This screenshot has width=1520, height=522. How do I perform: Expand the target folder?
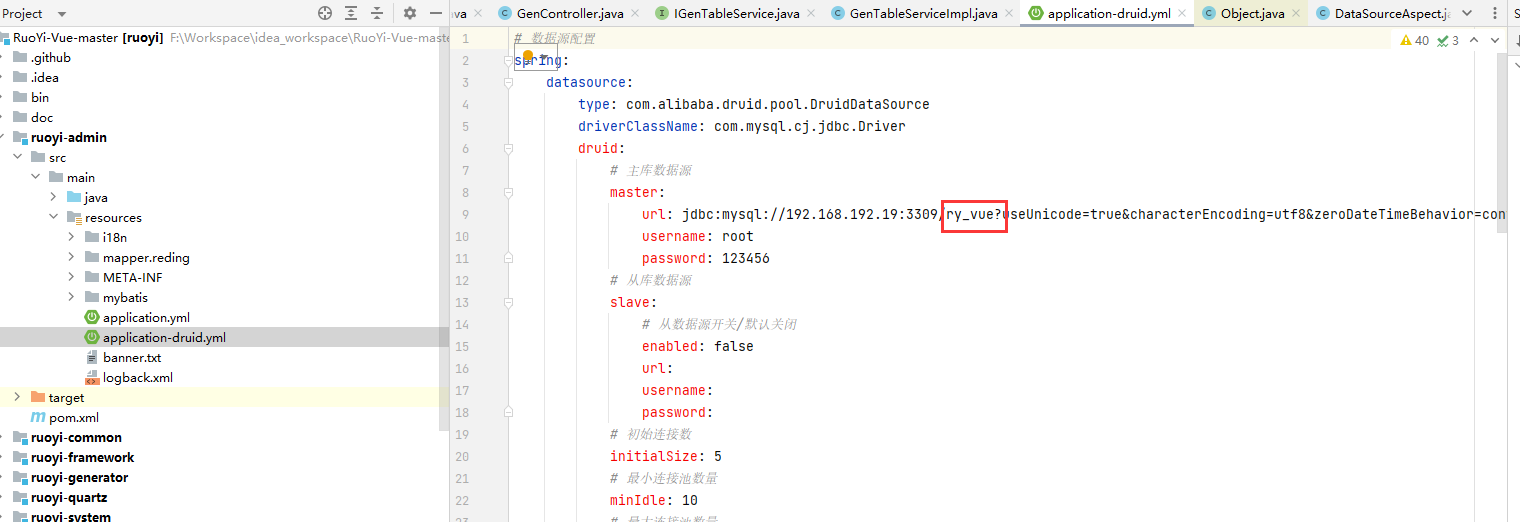click(x=17, y=397)
